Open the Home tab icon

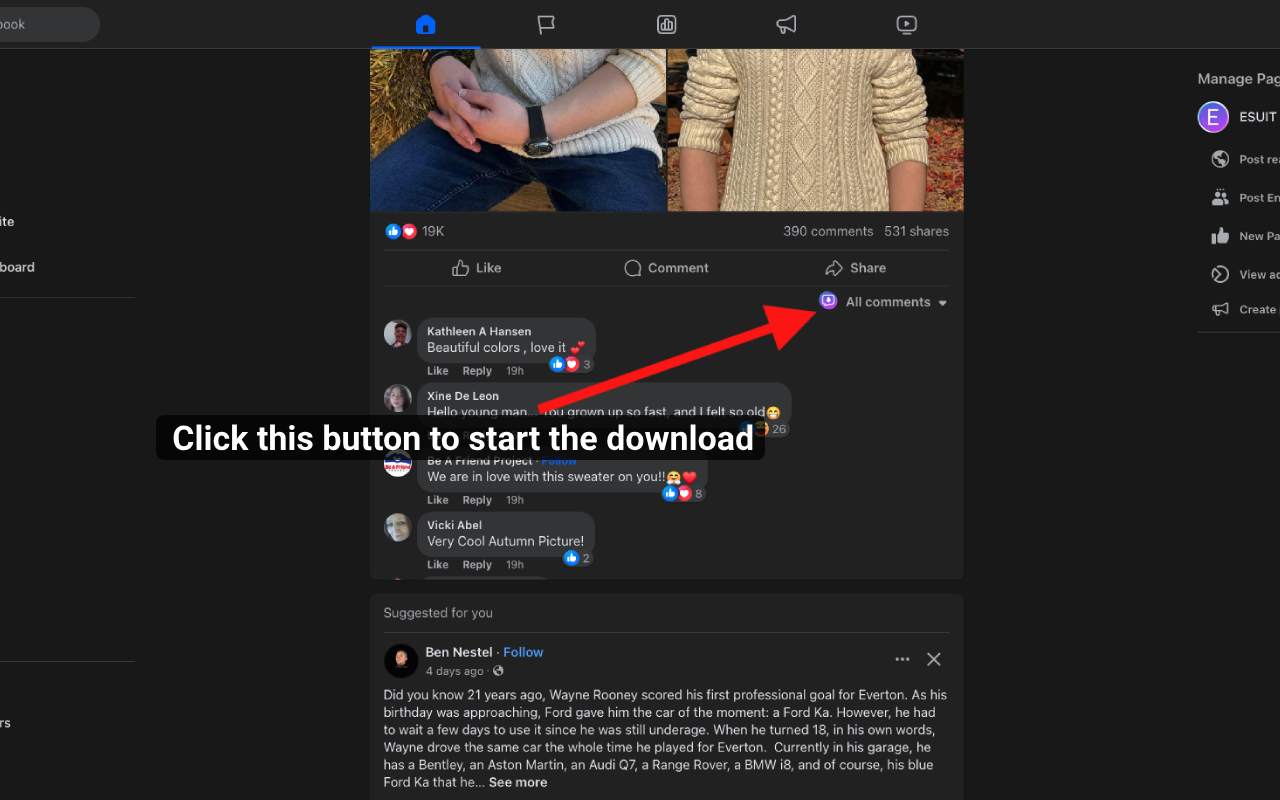pos(426,24)
